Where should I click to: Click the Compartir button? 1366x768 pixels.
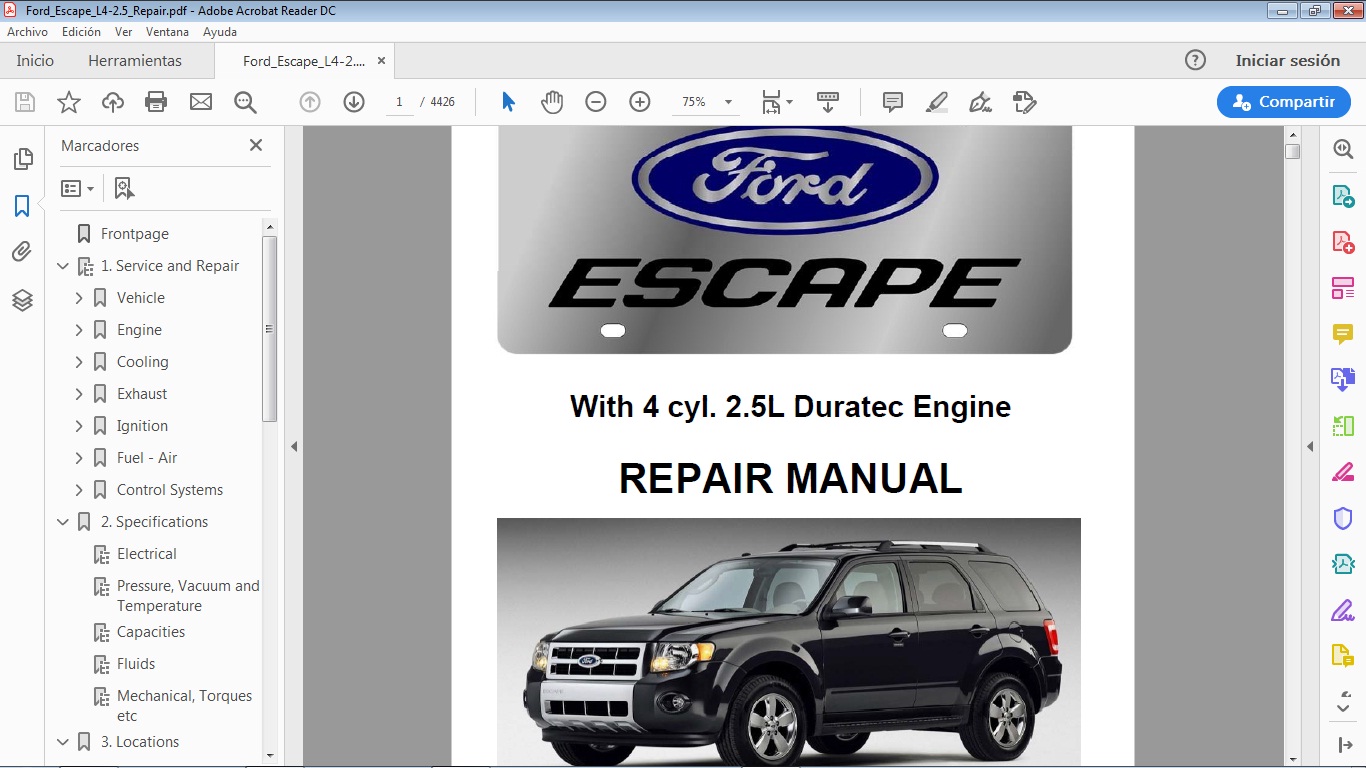tap(1283, 101)
